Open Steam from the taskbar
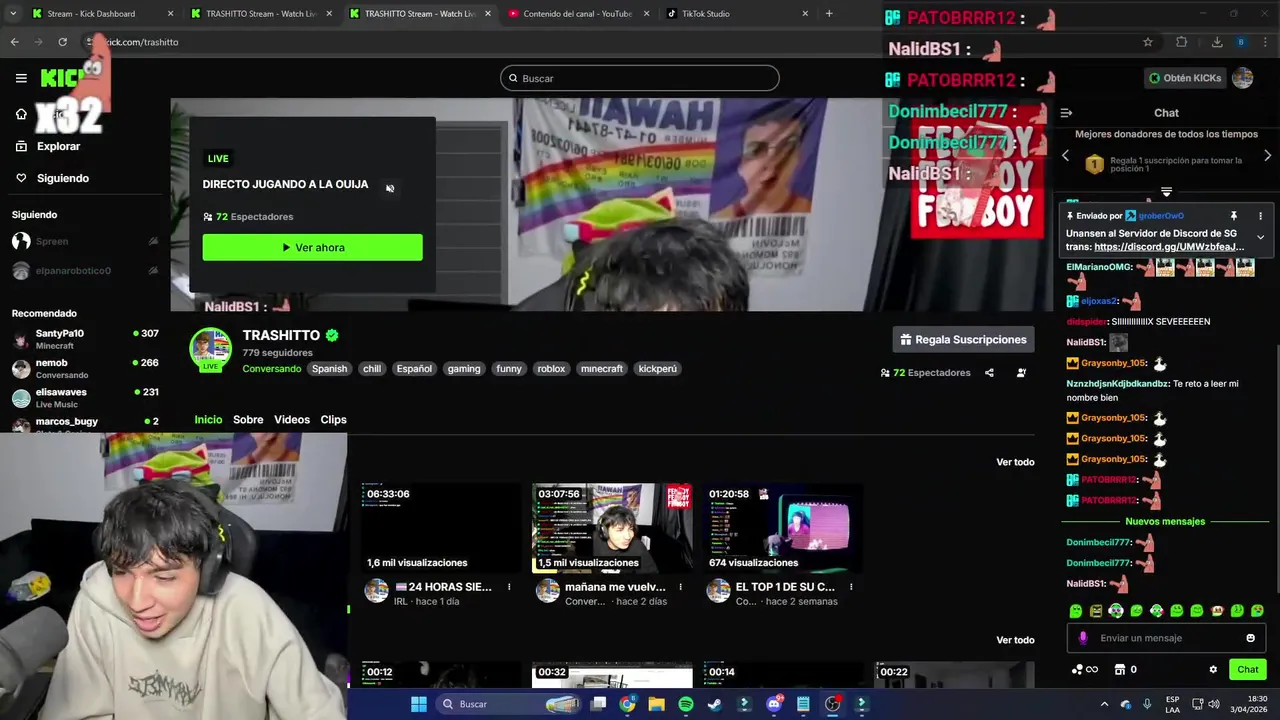The width and height of the screenshot is (1280, 720). click(x=715, y=704)
